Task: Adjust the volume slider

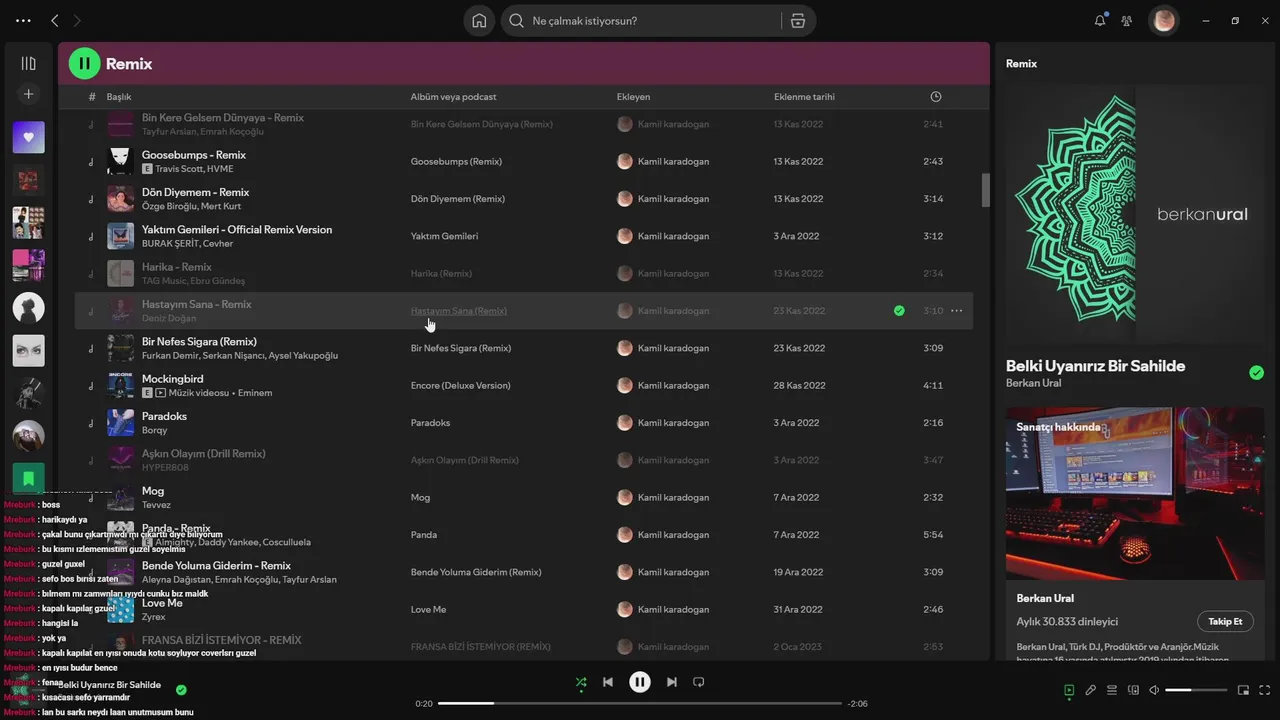Action: tap(1196, 690)
